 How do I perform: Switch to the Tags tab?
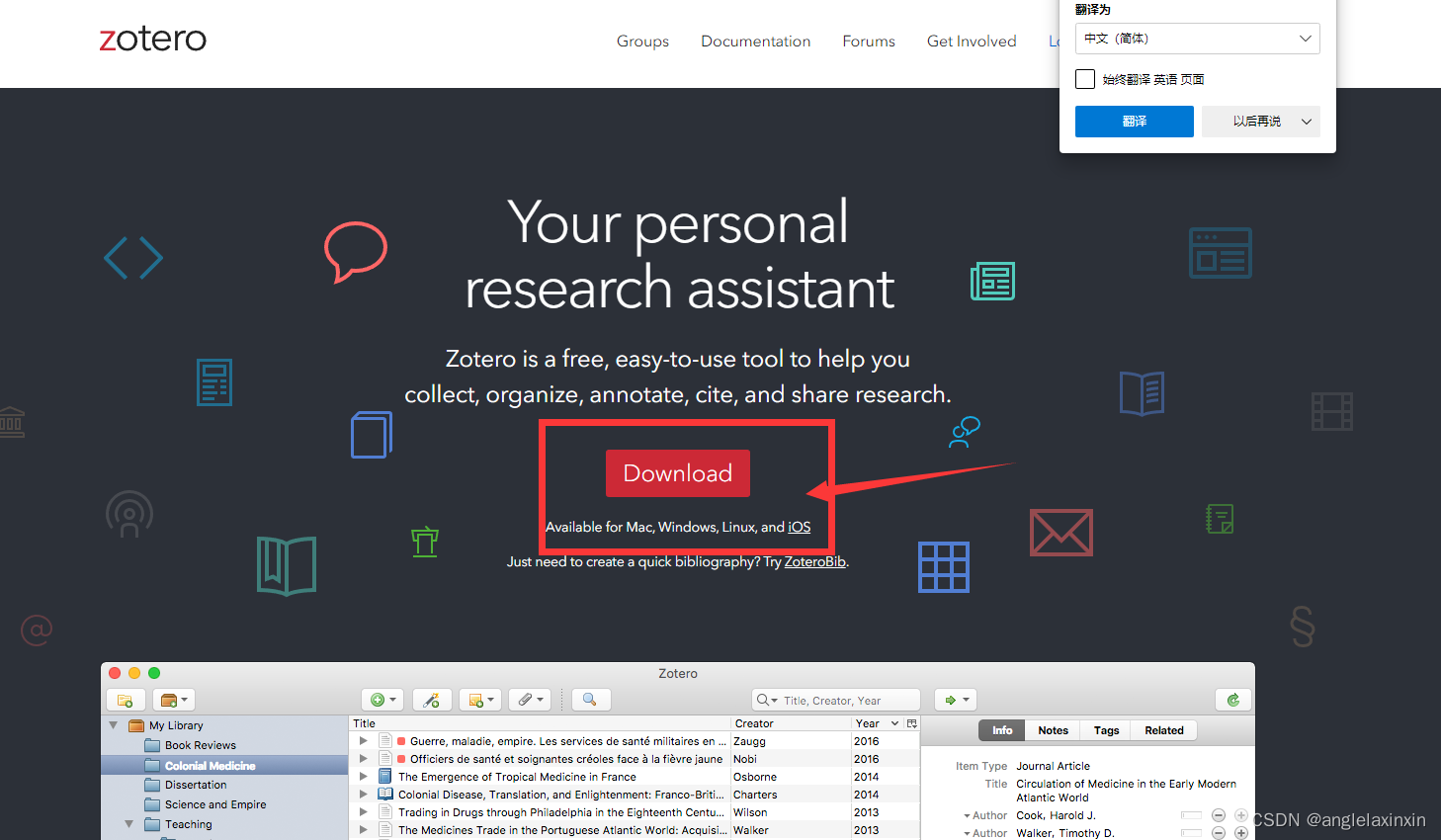1106,730
